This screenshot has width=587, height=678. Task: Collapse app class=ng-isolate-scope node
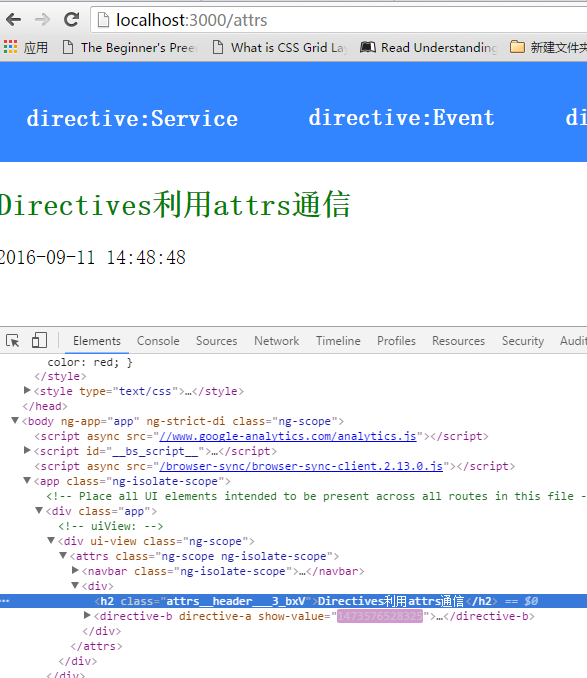27,480
